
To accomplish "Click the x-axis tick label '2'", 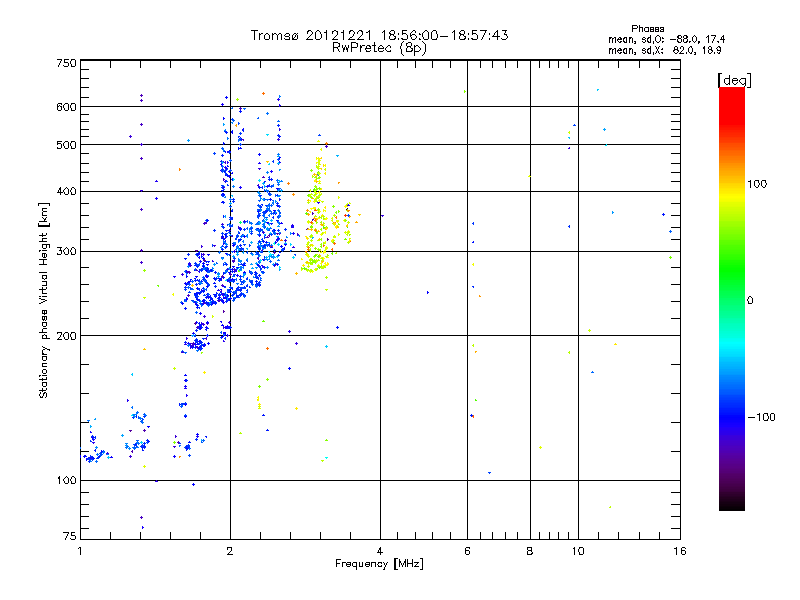I will [230, 551].
